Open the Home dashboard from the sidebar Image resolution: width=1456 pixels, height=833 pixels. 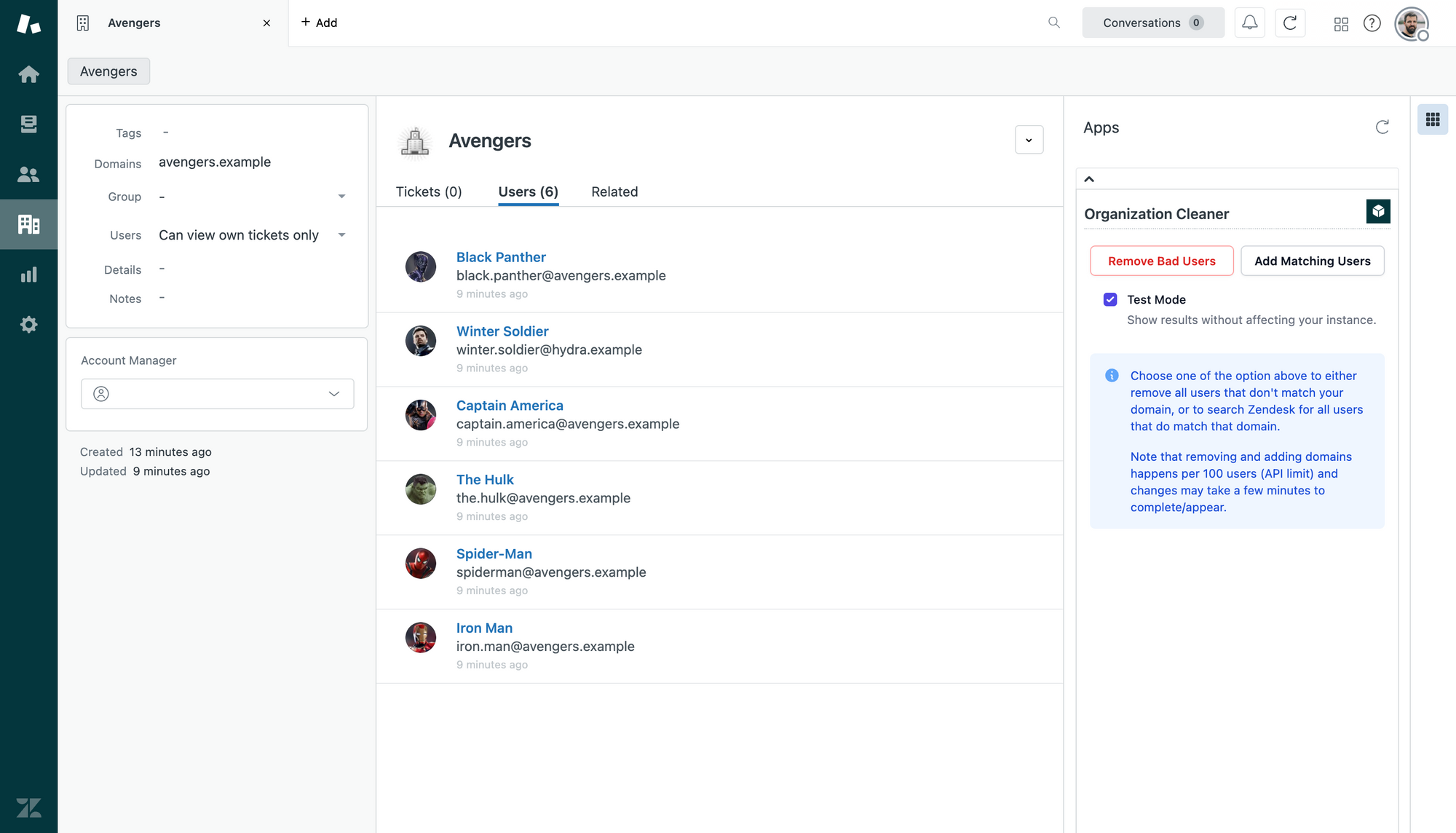point(28,74)
